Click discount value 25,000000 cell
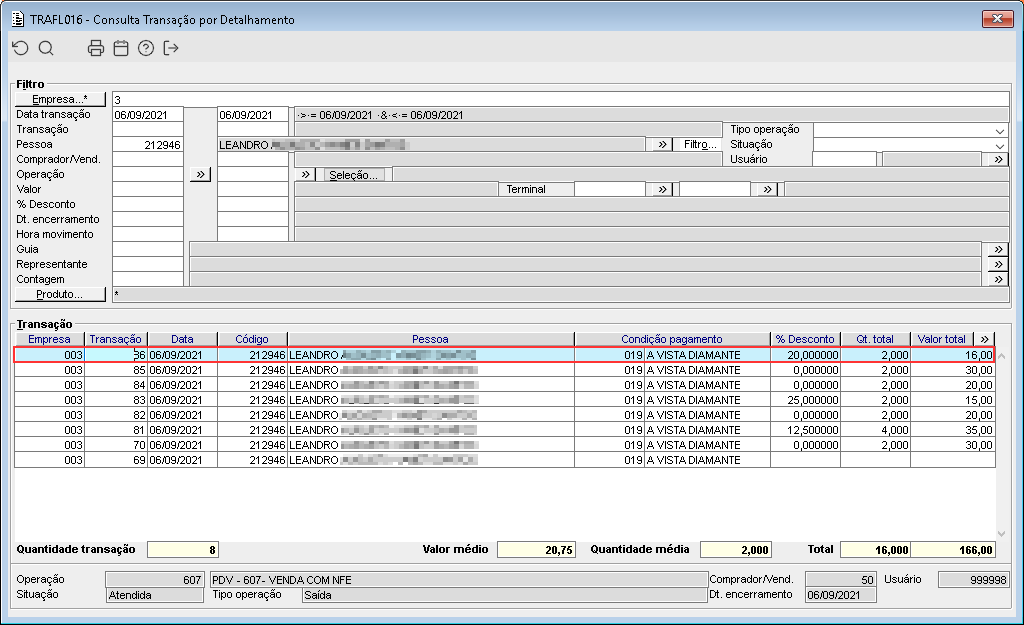 (805, 400)
